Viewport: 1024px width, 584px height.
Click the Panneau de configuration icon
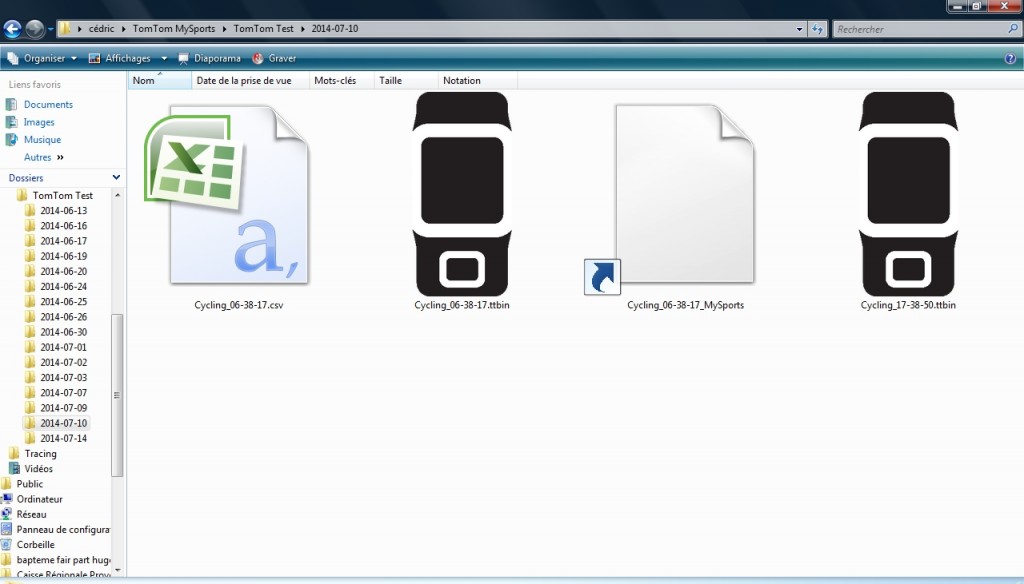[7, 529]
